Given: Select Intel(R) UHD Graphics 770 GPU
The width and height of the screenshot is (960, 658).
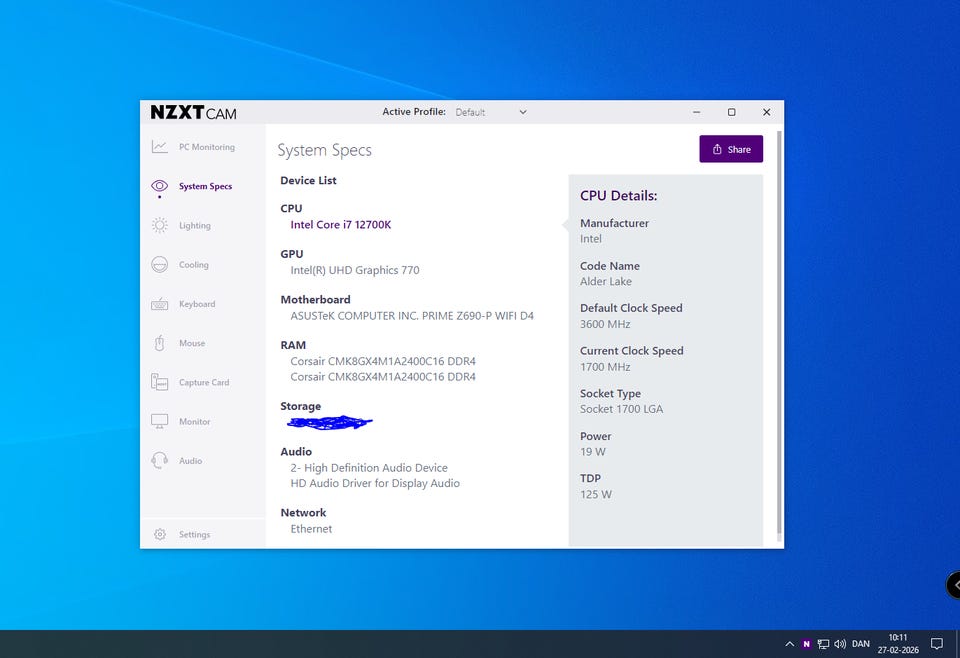Looking at the screenshot, I should [x=354, y=270].
